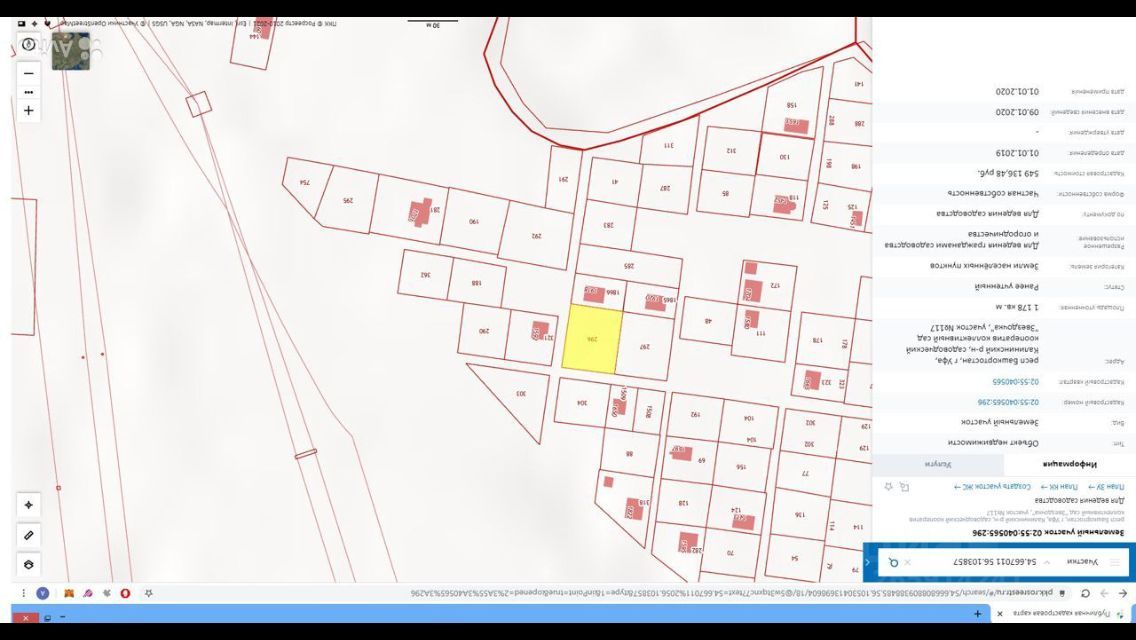Reload the page with browser refresh
Viewport: 1136px width, 640px height.
1085,593
